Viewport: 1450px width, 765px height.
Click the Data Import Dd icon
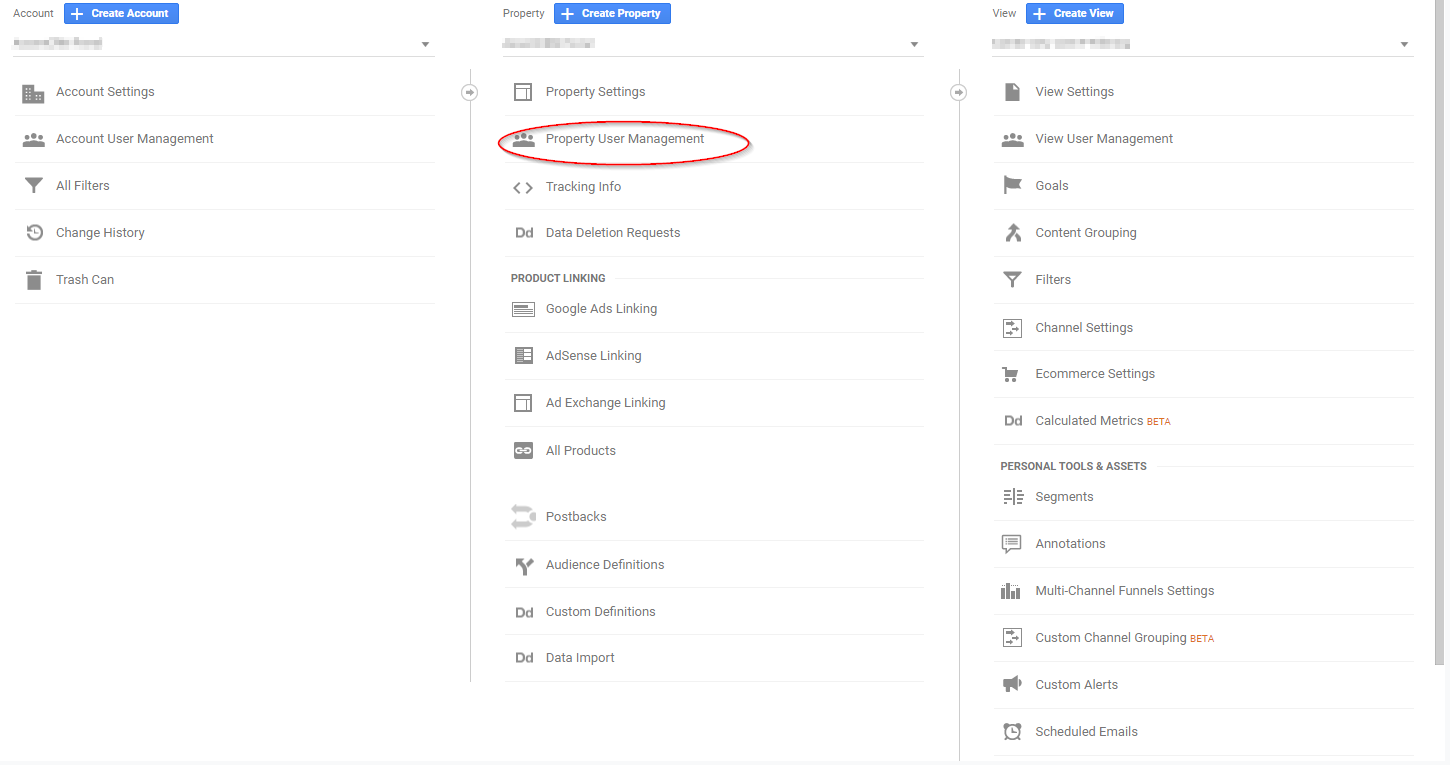pos(524,658)
